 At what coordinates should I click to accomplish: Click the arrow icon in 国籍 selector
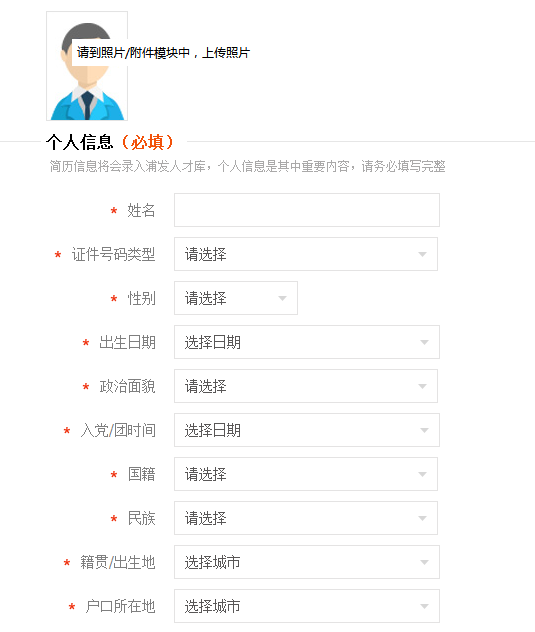422,474
